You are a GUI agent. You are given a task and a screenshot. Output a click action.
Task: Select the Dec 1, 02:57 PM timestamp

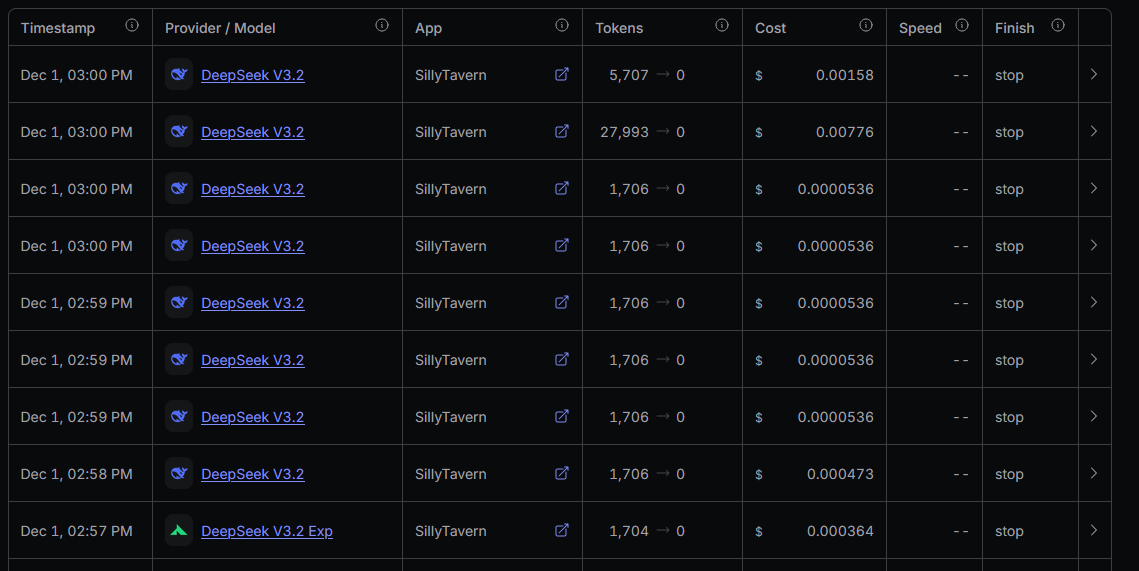tap(76, 531)
